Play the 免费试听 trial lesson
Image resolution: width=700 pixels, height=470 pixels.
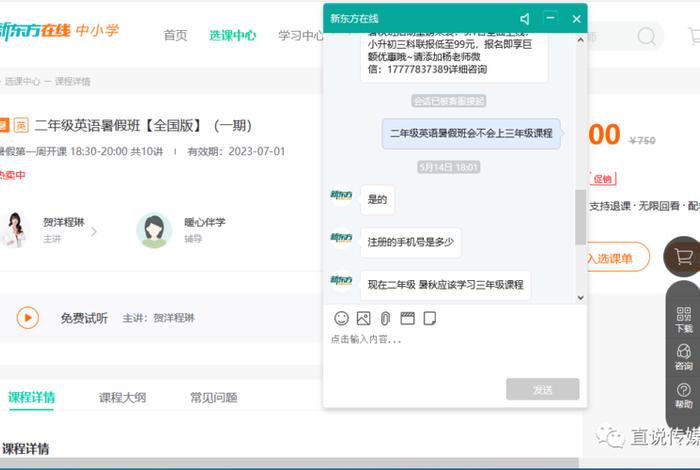tap(28, 318)
